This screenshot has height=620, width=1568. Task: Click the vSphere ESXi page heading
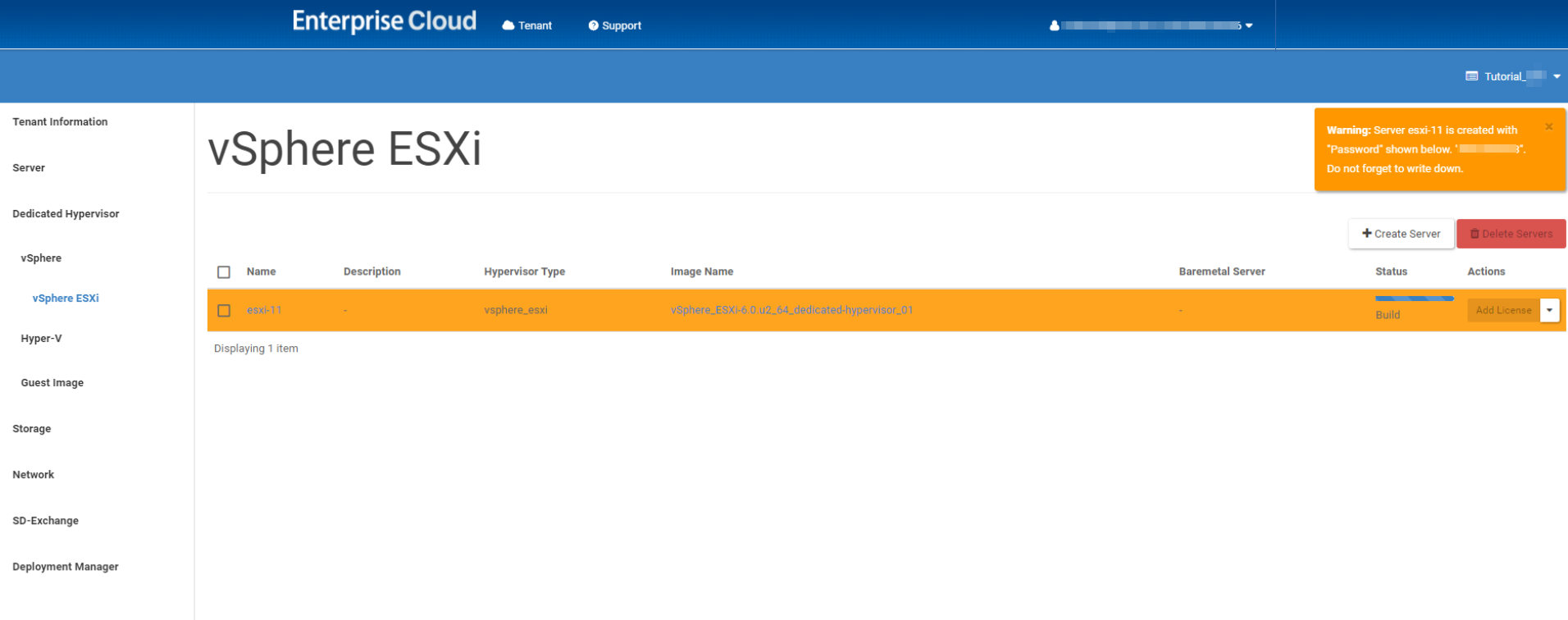(344, 149)
